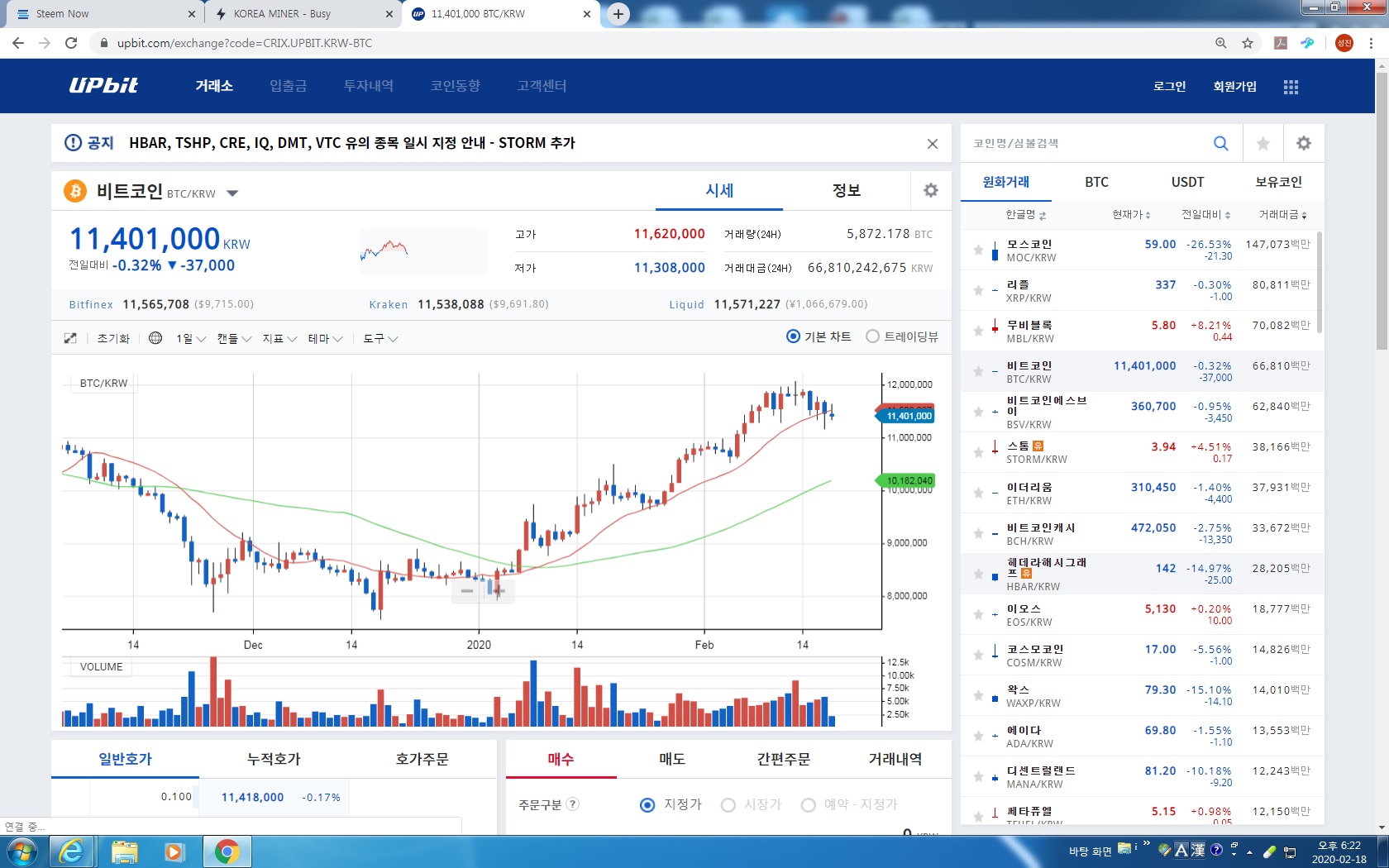Open the 1일 interval dropdown

tap(191, 339)
